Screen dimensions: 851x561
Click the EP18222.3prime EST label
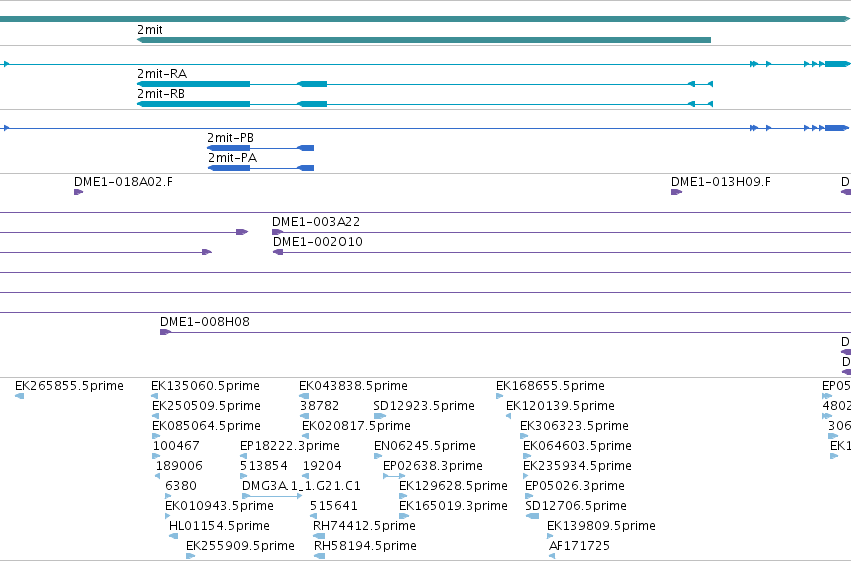(x=290, y=446)
